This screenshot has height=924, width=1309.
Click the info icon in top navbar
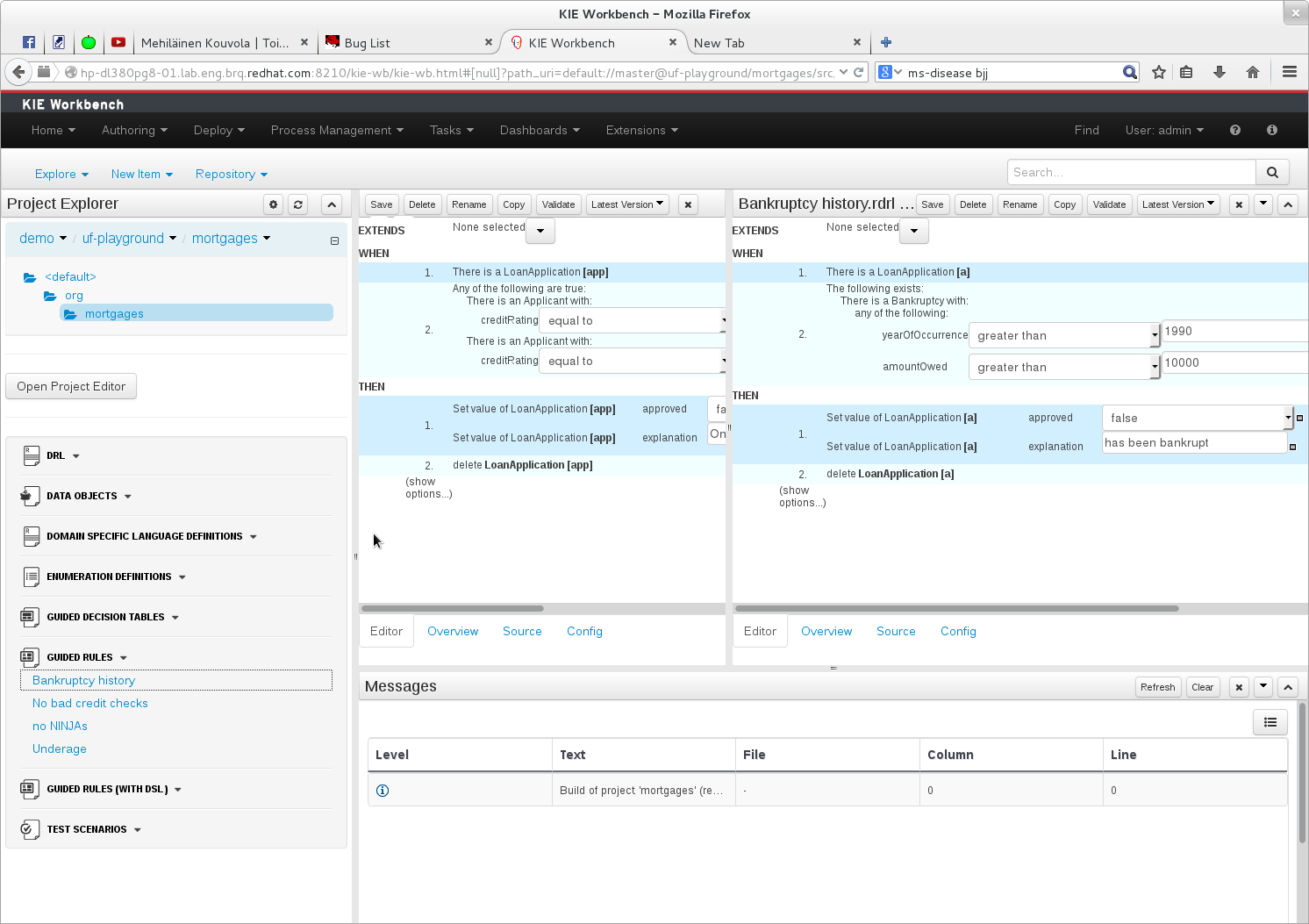click(1271, 130)
